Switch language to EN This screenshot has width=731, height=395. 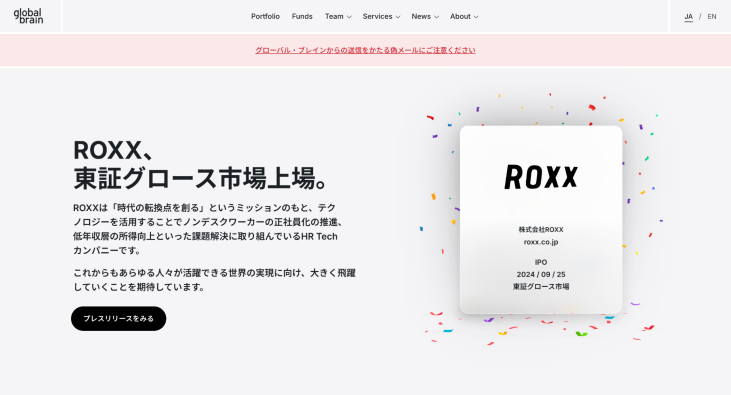[x=712, y=16]
